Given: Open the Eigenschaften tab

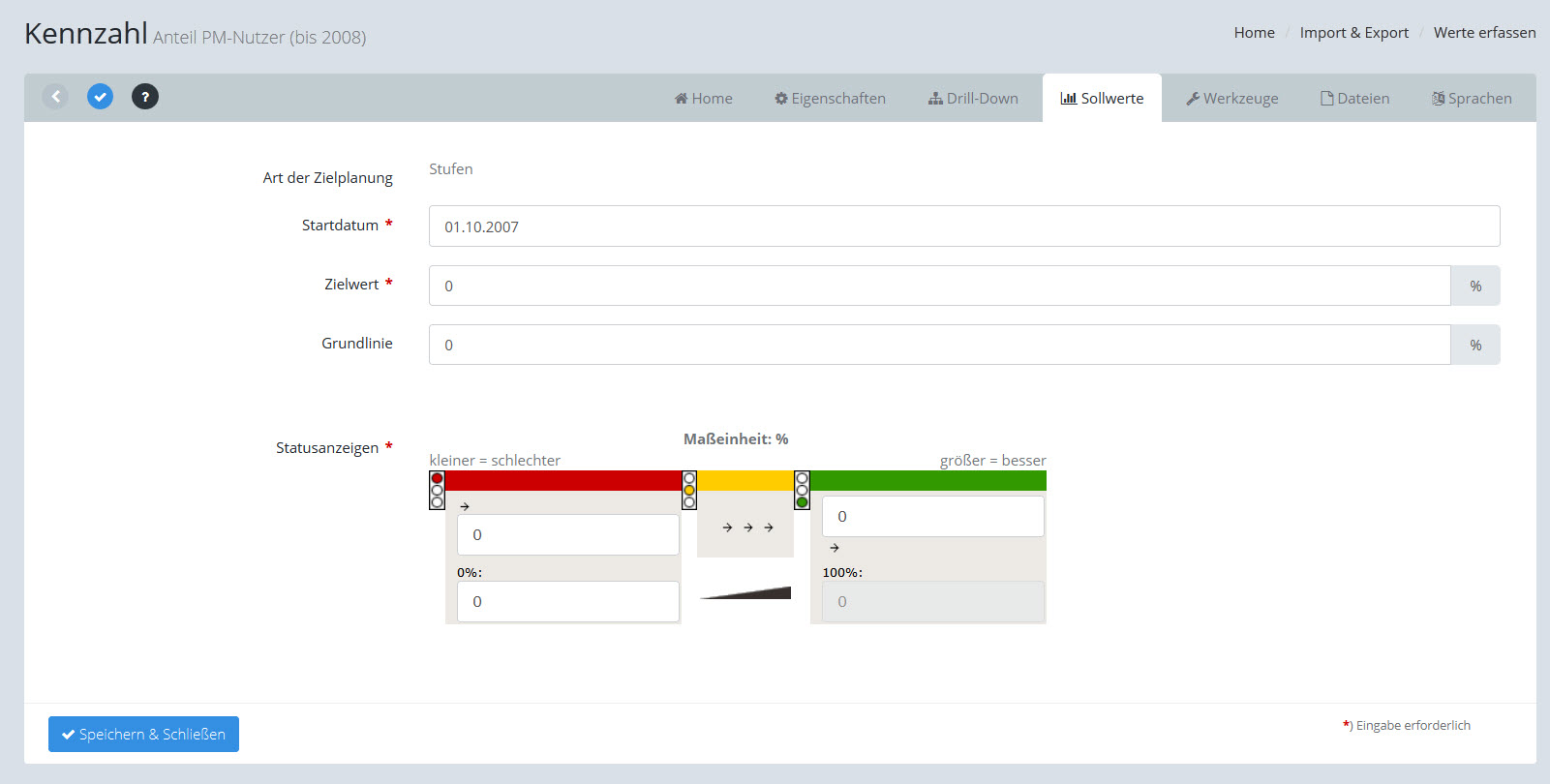Looking at the screenshot, I should click(x=830, y=99).
